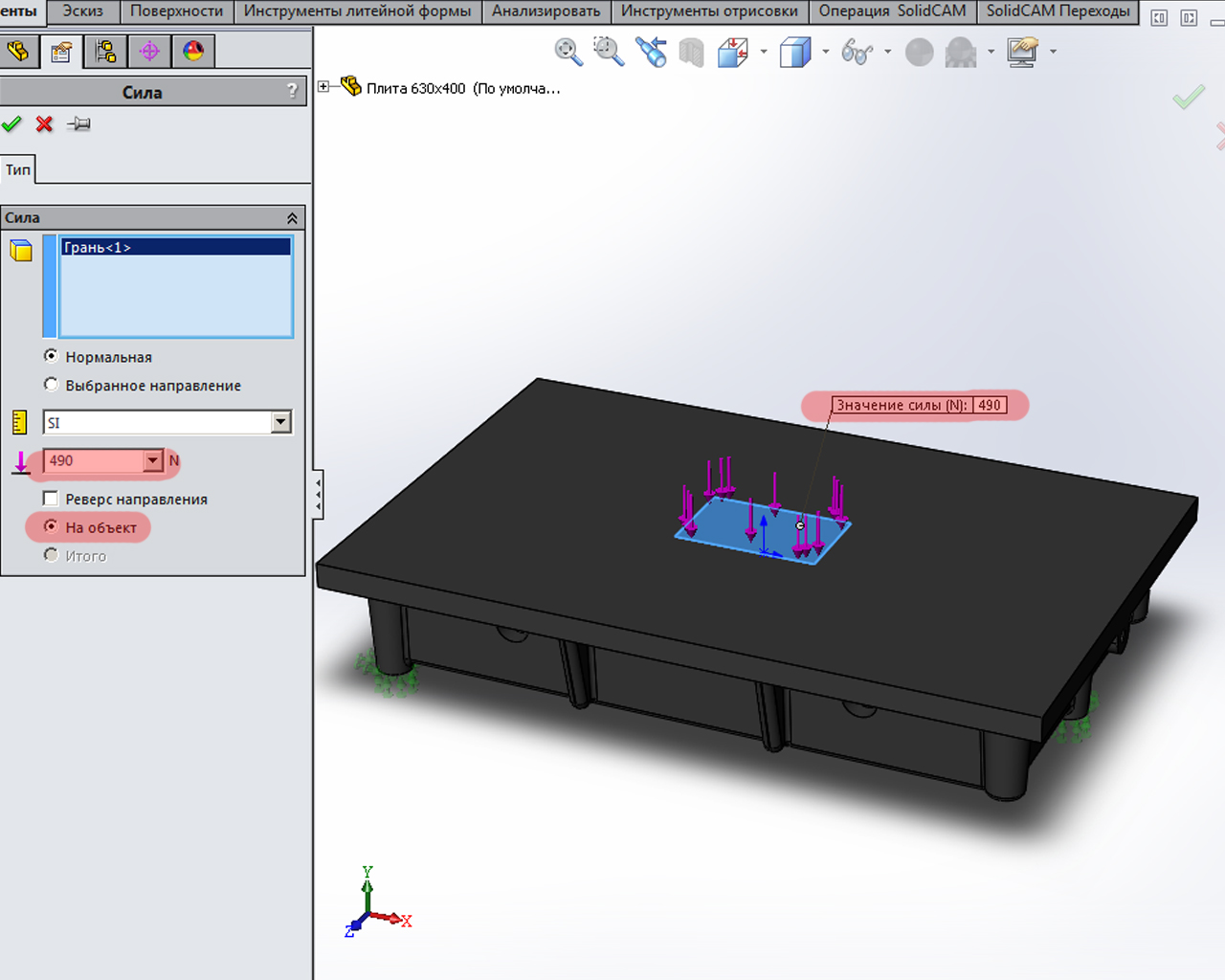The width and height of the screenshot is (1225, 980).
Task: Click the panel splitter collapse handle
Action: point(318,494)
